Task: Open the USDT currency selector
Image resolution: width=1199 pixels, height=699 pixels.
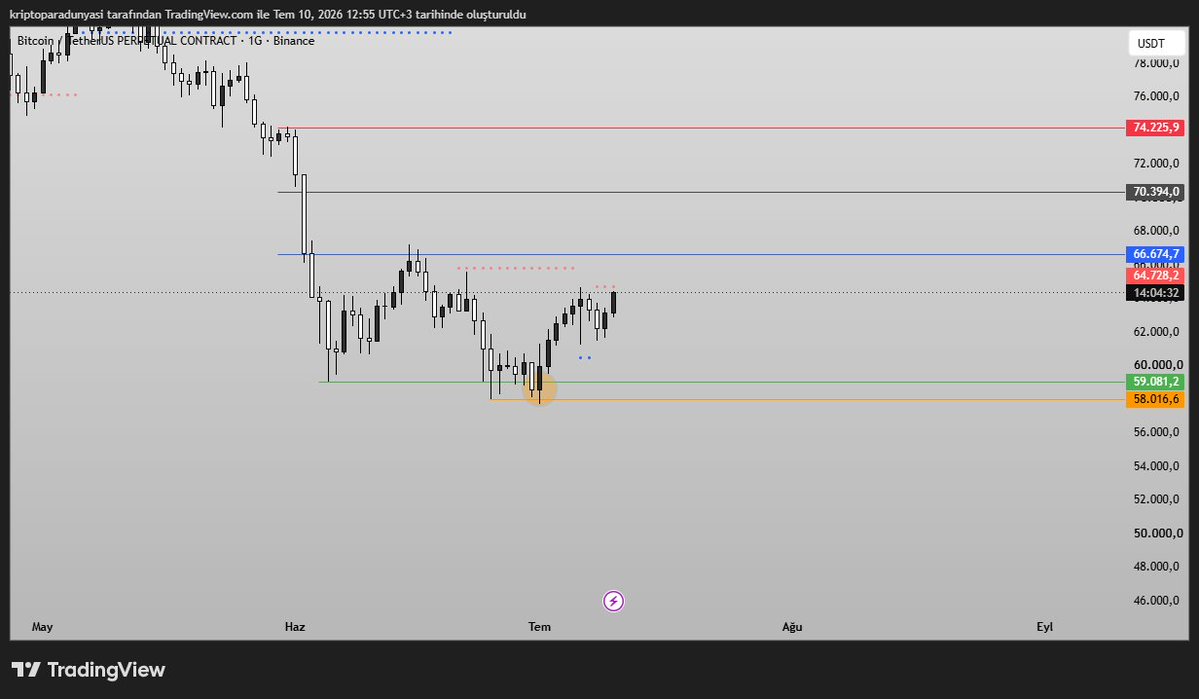Action: [1156, 44]
